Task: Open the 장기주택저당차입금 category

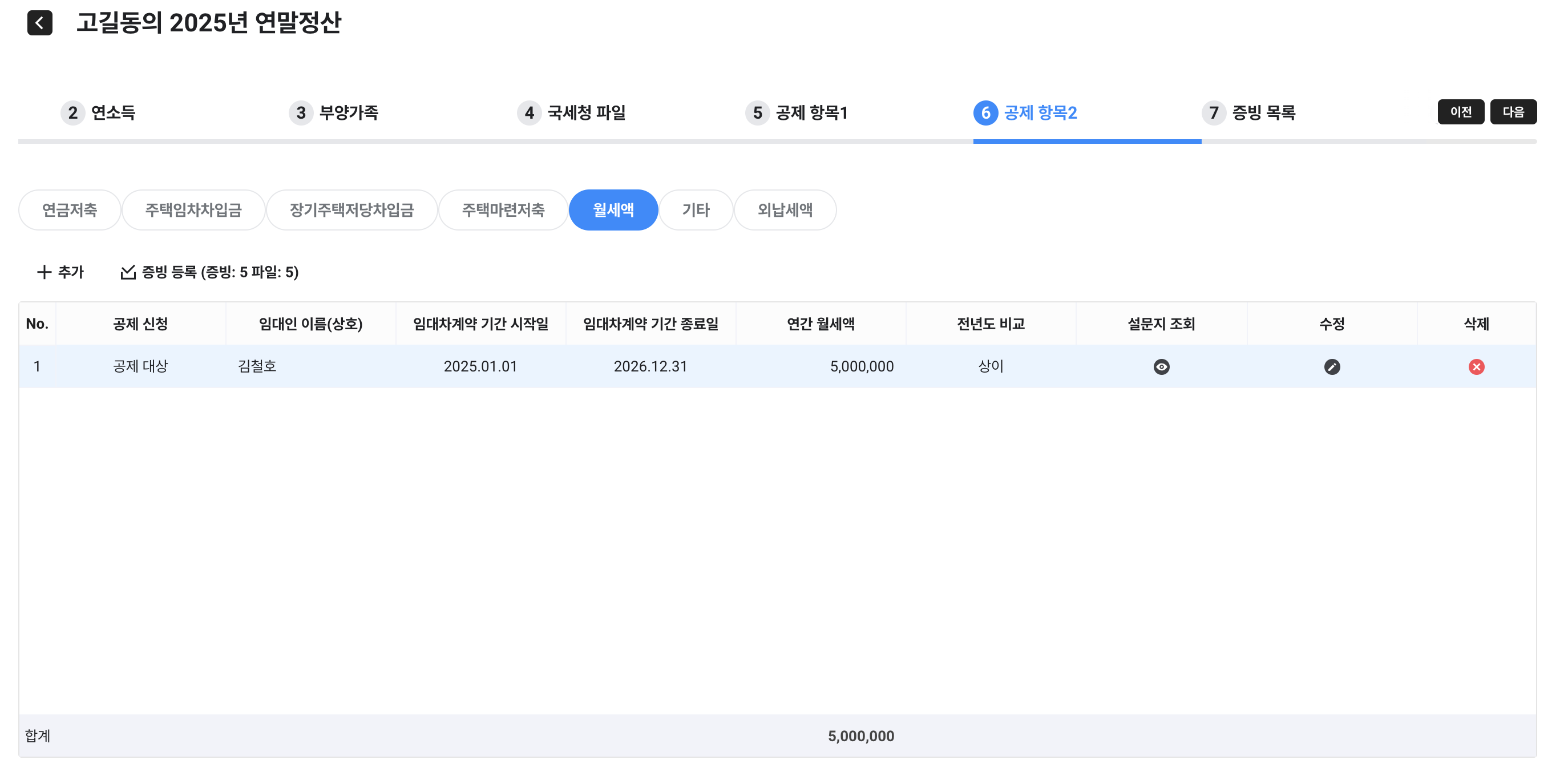Action: point(351,210)
